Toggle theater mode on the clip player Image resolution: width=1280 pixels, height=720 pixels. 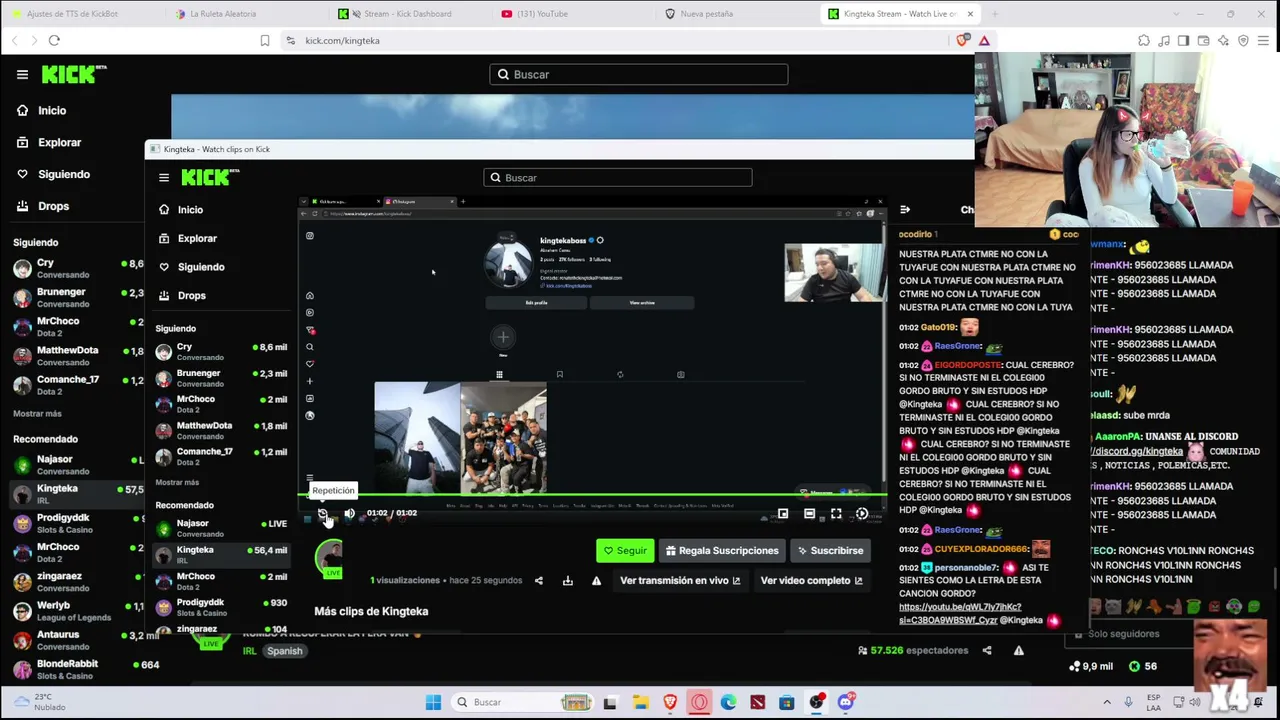pyautogui.click(x=810, y=514)
